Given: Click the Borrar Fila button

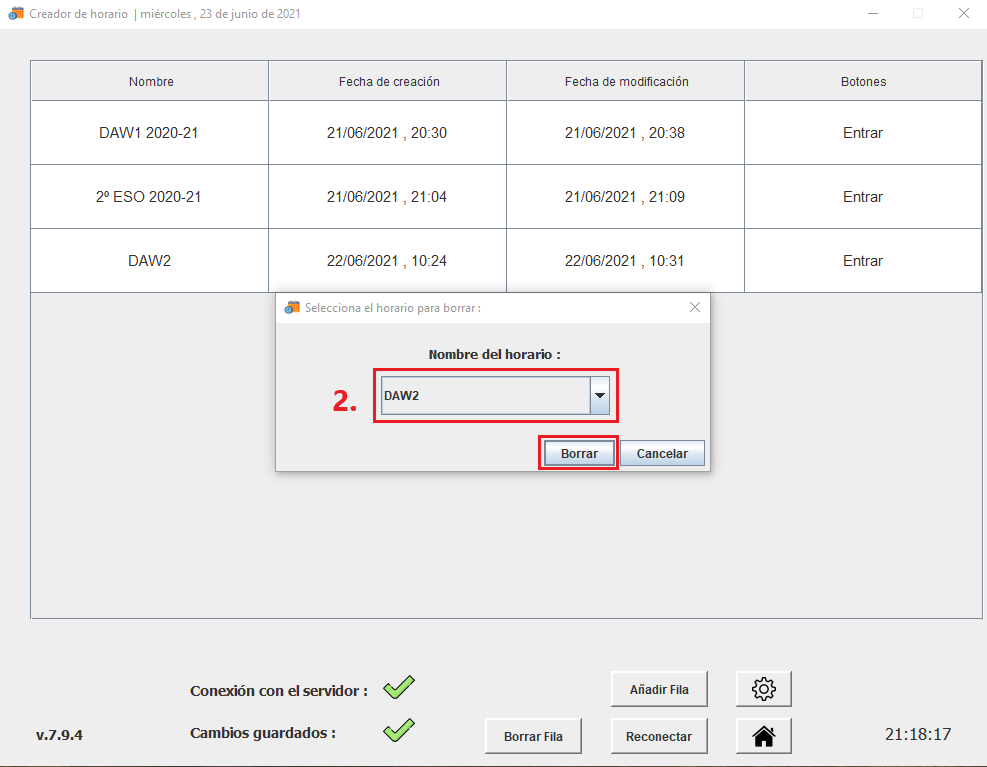Looking at the screenshot, I should [533, 736].
